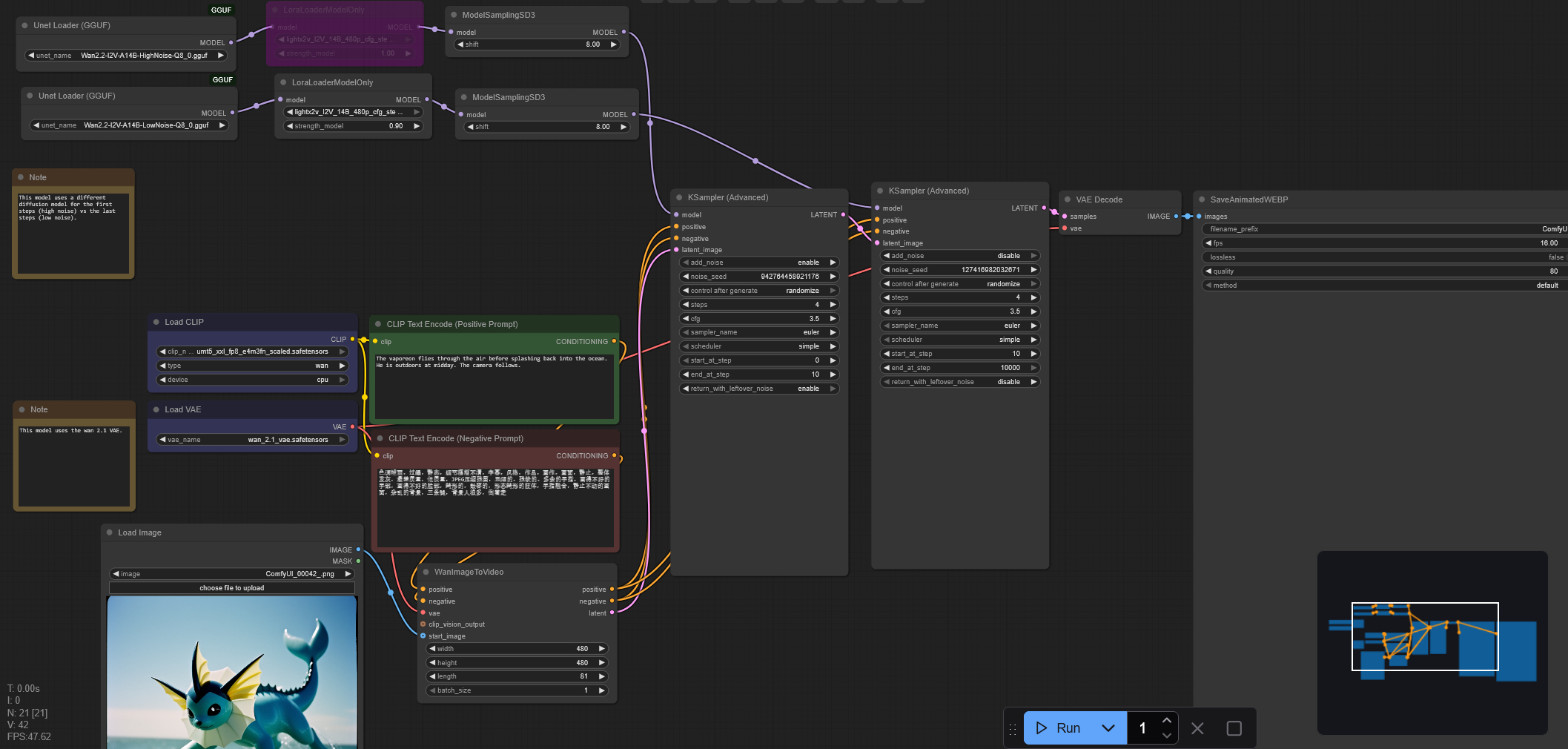The width and height of the screenshot is (1568, 749).
Task: Open vae_name wan_2.1_vae selector
Action: (x=252, y=440)
